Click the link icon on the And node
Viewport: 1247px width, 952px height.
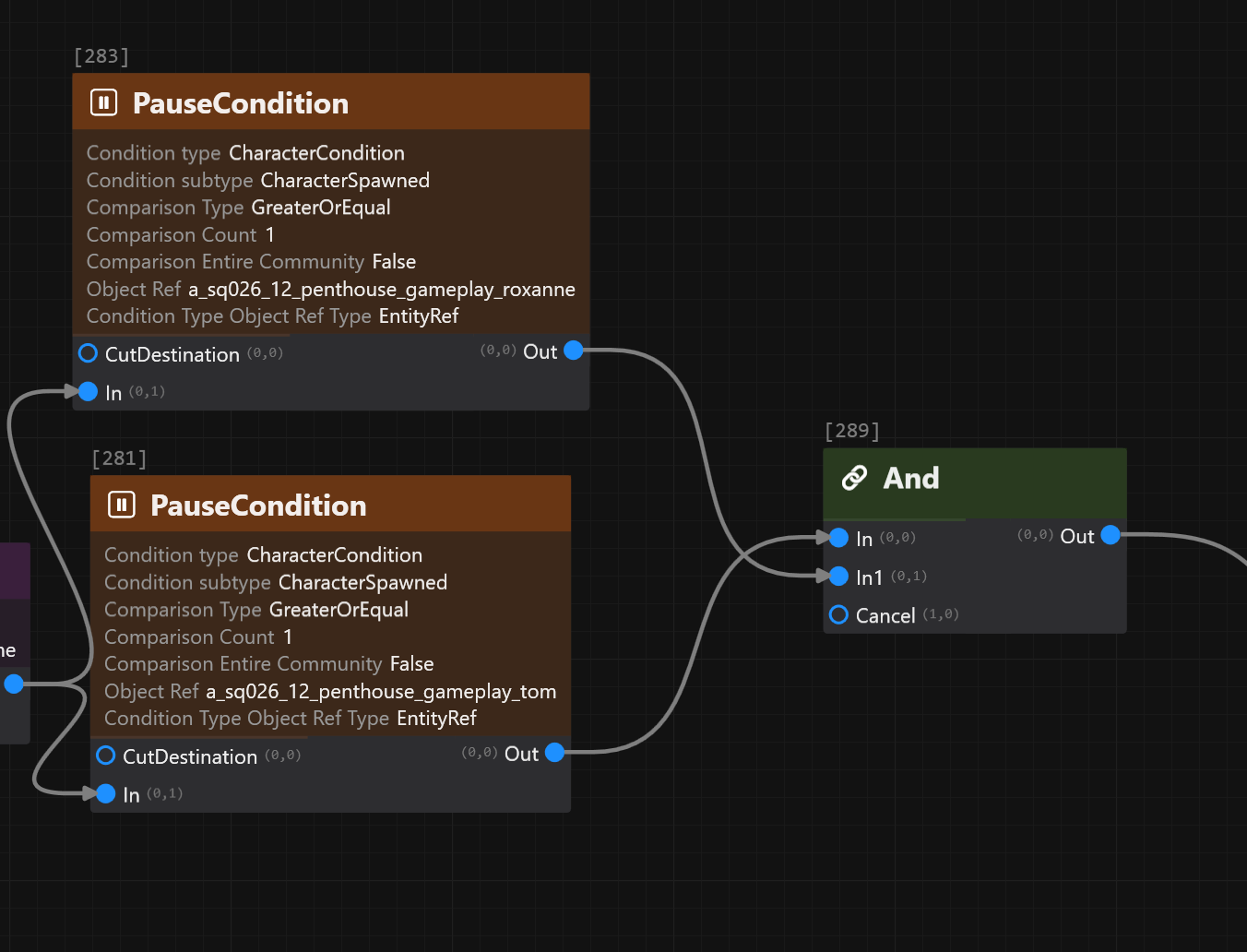coord(854,478)
